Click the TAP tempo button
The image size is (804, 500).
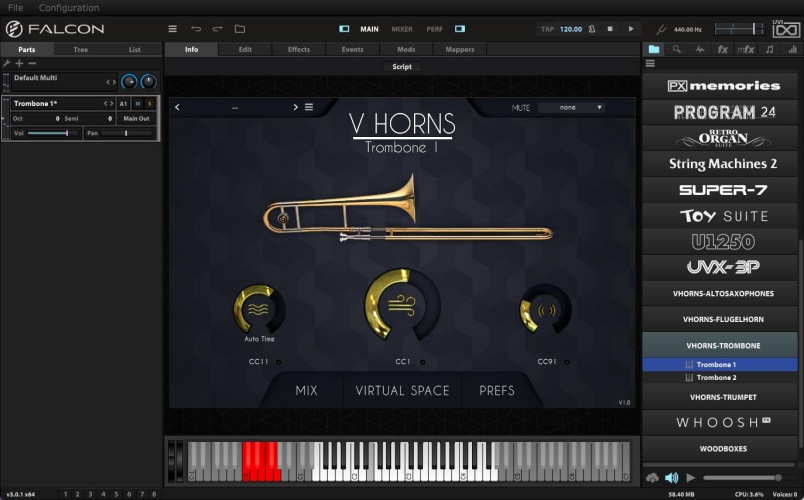coord(547,29)
